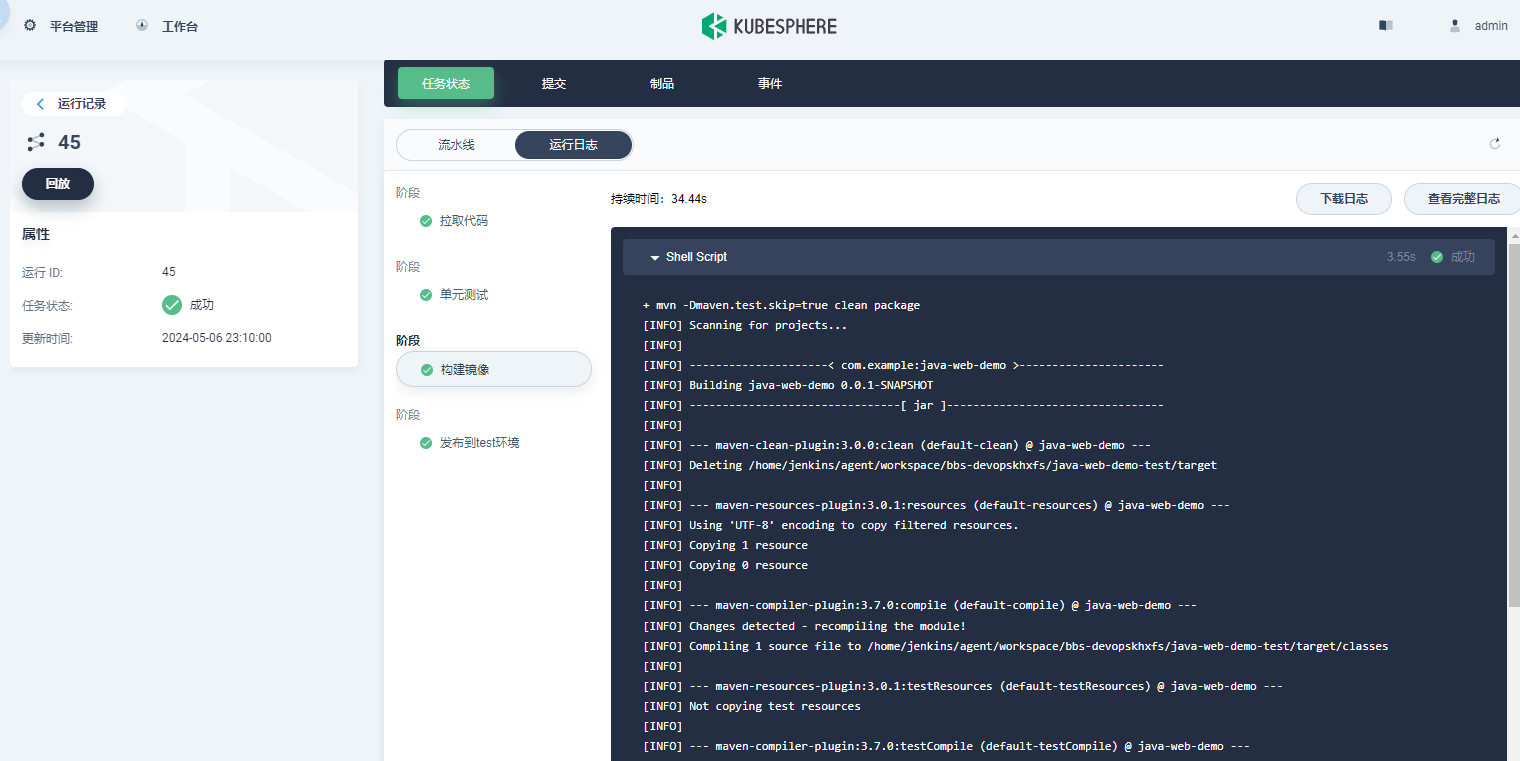Click the pipeline run icon beside 45
Image resolution: width=1520 pixels, height=761 pixels.
36,142
